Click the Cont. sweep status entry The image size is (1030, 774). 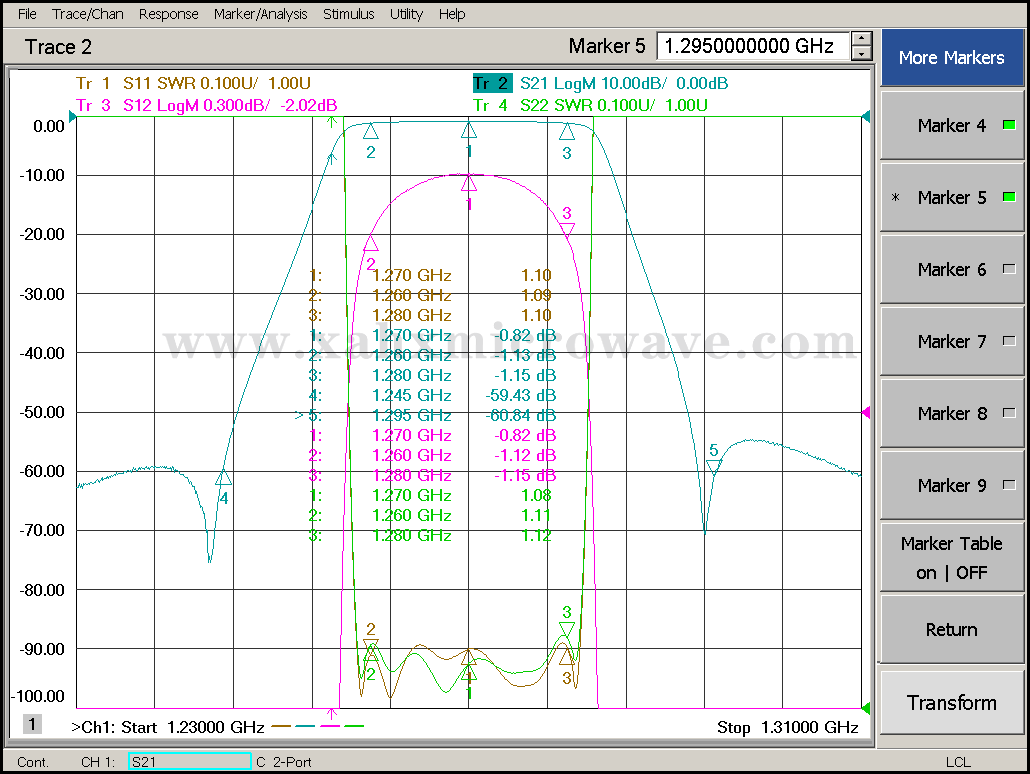pos(33,762)
